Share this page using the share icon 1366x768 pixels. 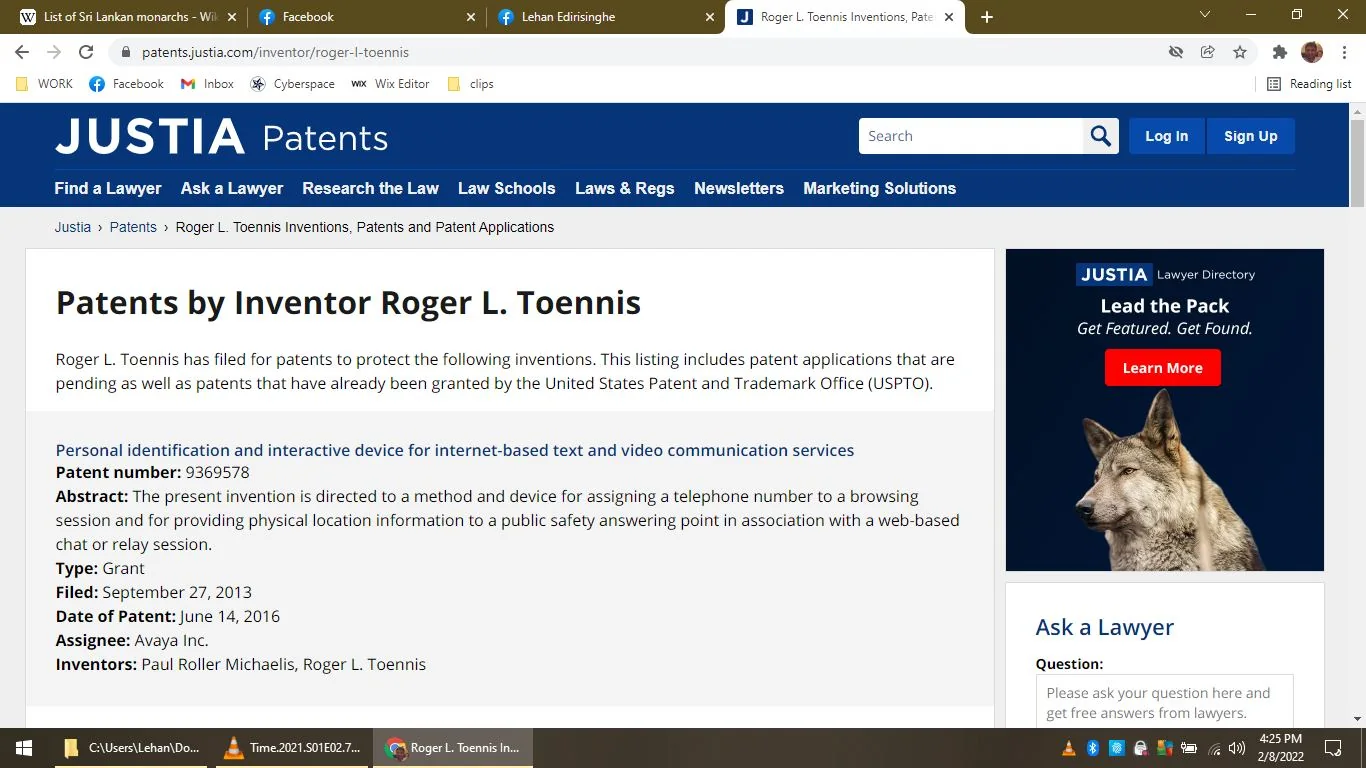1208,52
